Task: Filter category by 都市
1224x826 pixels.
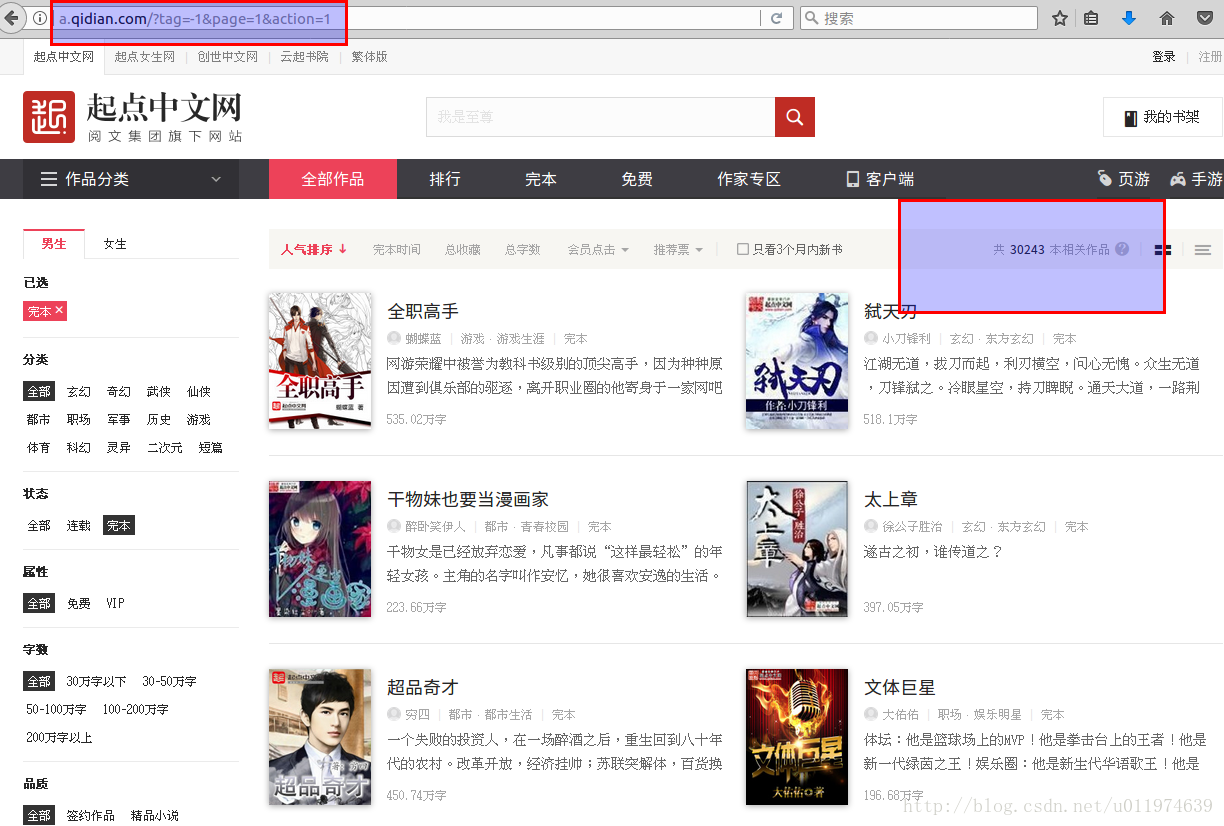Action: 39,419
